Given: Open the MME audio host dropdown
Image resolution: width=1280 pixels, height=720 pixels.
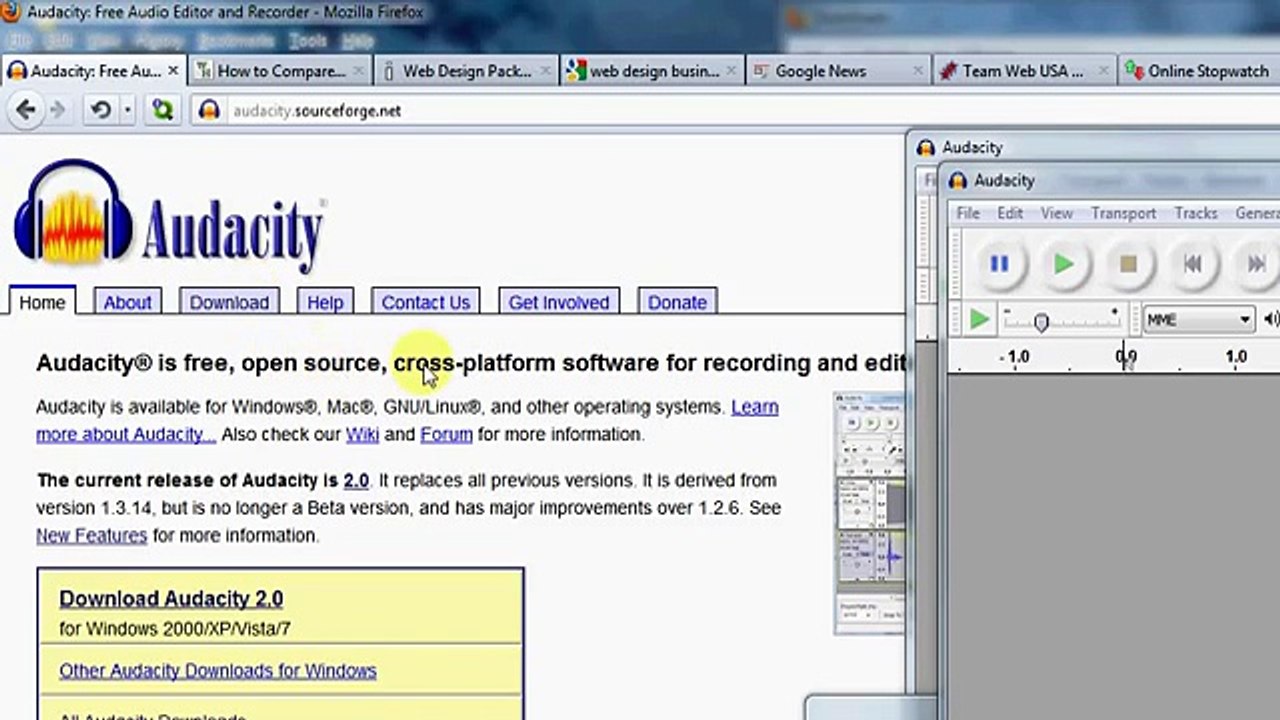Looking at the screenshot, I should click(x=1198, y=320).
